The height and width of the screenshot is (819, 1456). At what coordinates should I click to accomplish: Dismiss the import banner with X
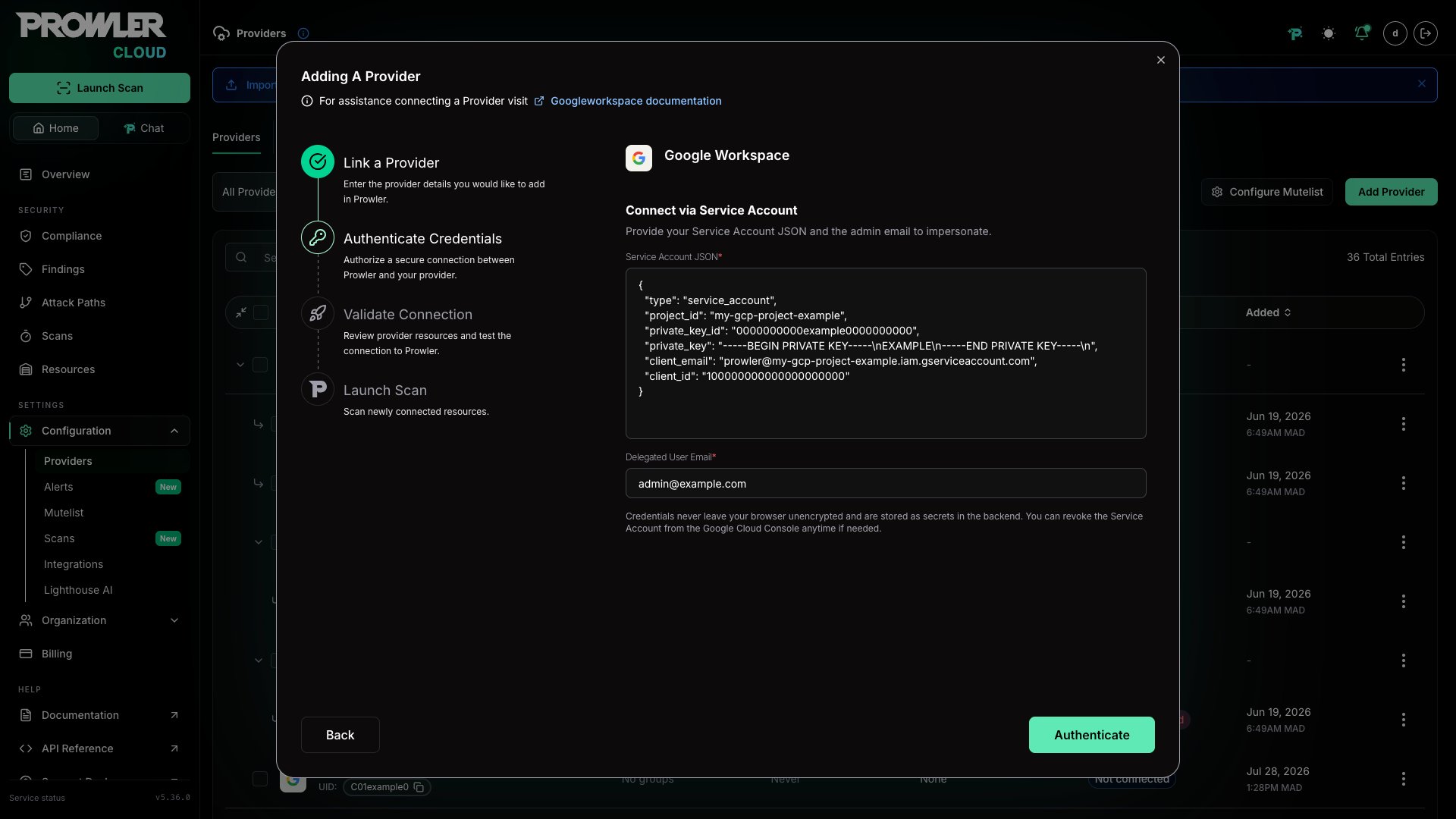click(x=1422, y=84)
